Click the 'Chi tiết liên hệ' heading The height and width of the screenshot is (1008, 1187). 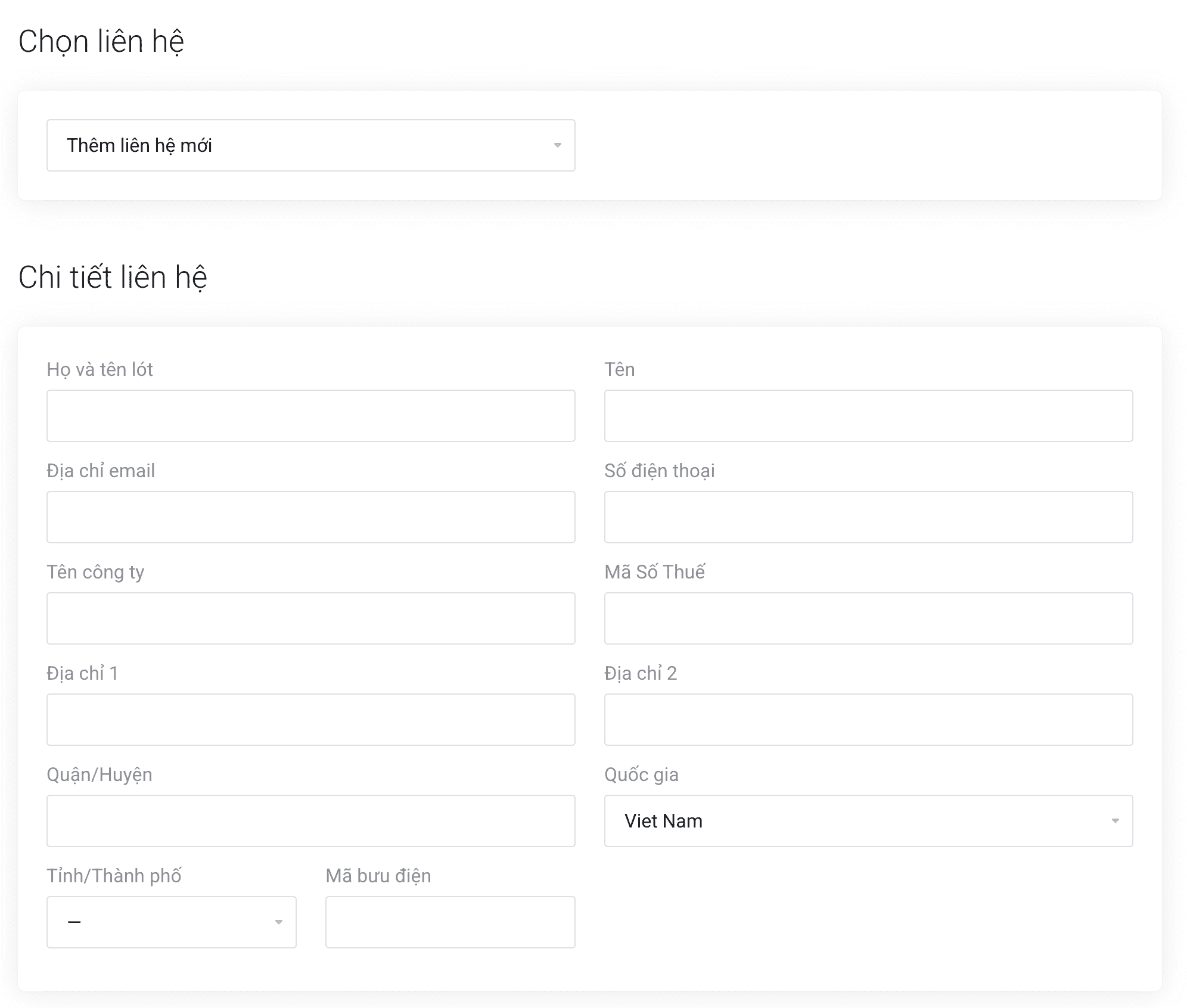coord(113,278)
